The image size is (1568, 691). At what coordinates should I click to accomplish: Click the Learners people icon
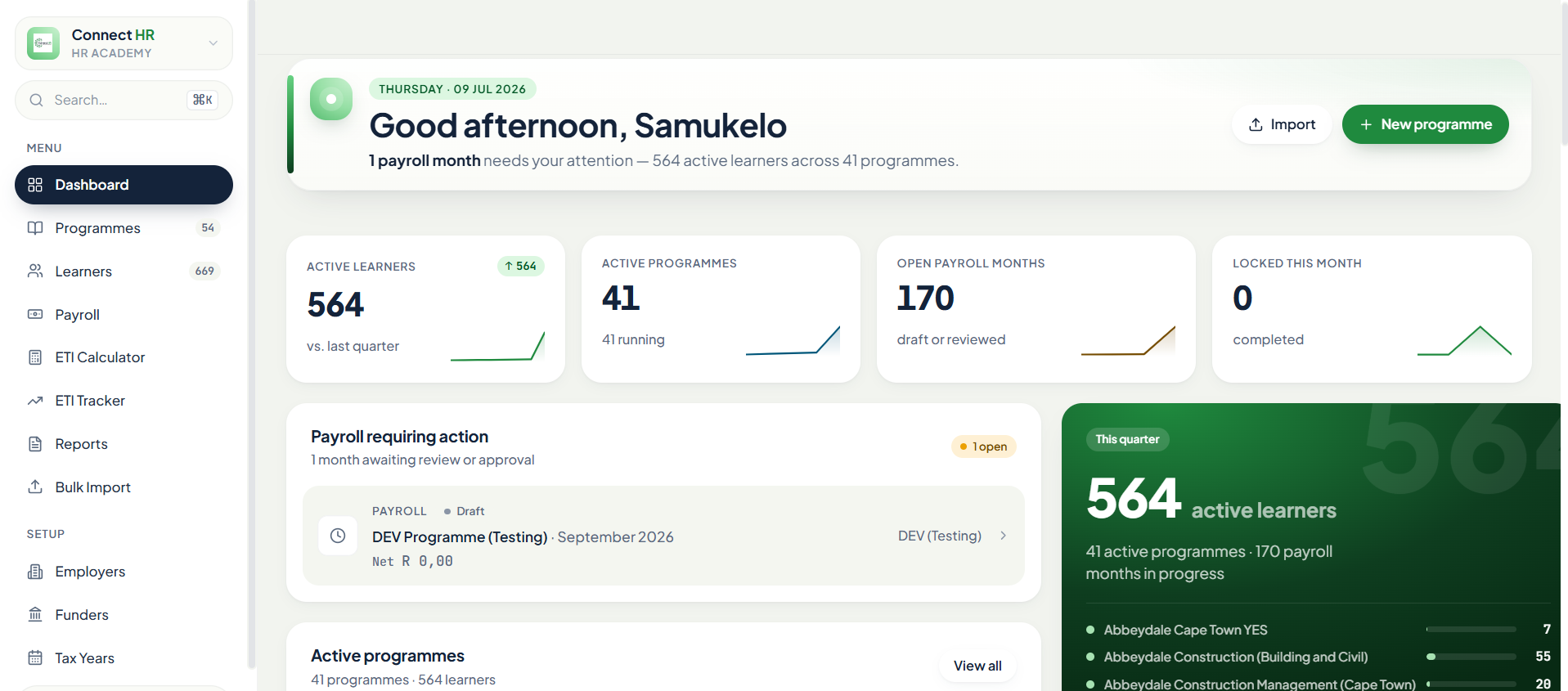pos(35,271)
